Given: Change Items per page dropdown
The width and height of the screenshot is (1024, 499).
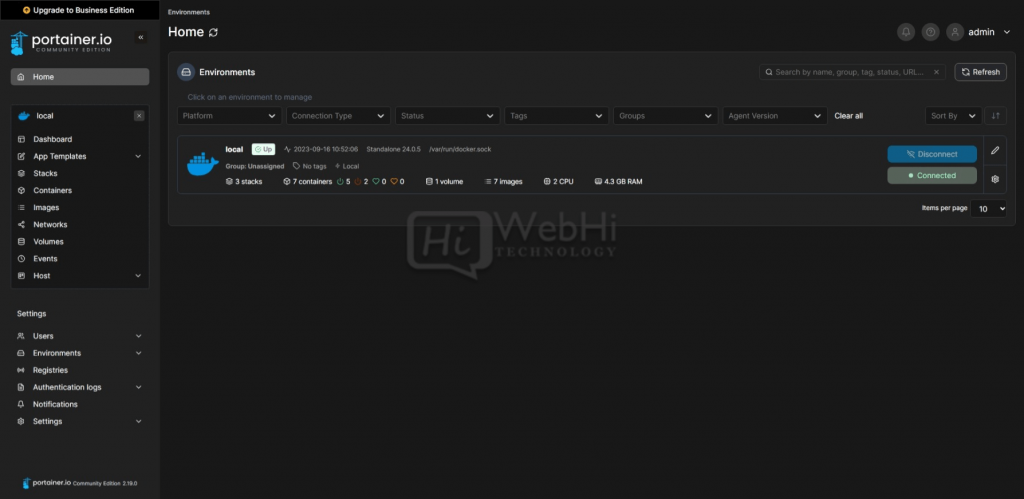Looking at the screenshot, I should (x=991, y=209).
